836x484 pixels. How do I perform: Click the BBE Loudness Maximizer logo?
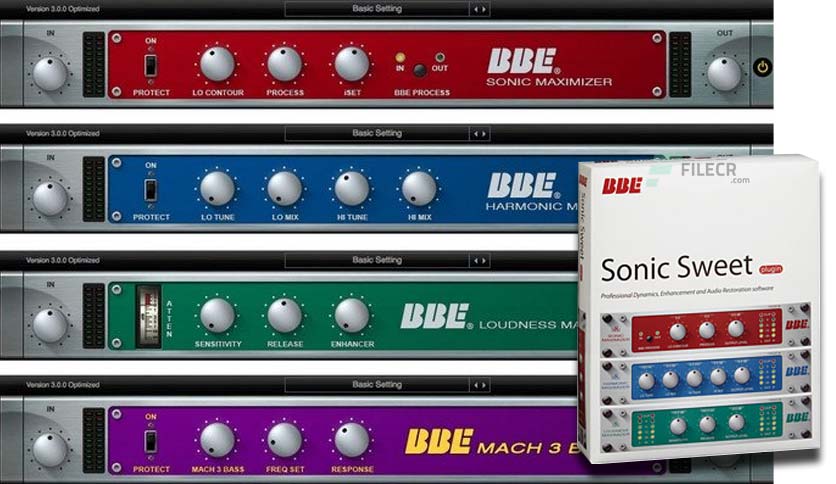coord(489,317)
